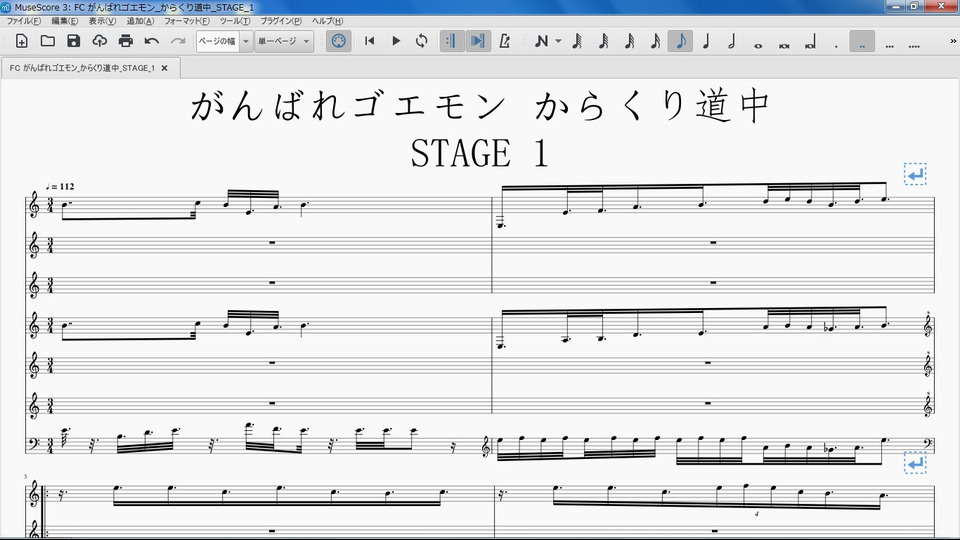Image resolution: width=960 pixels, height=540 pixels.
Task: Open the 表示(V) menu
Action: (102, 21)
